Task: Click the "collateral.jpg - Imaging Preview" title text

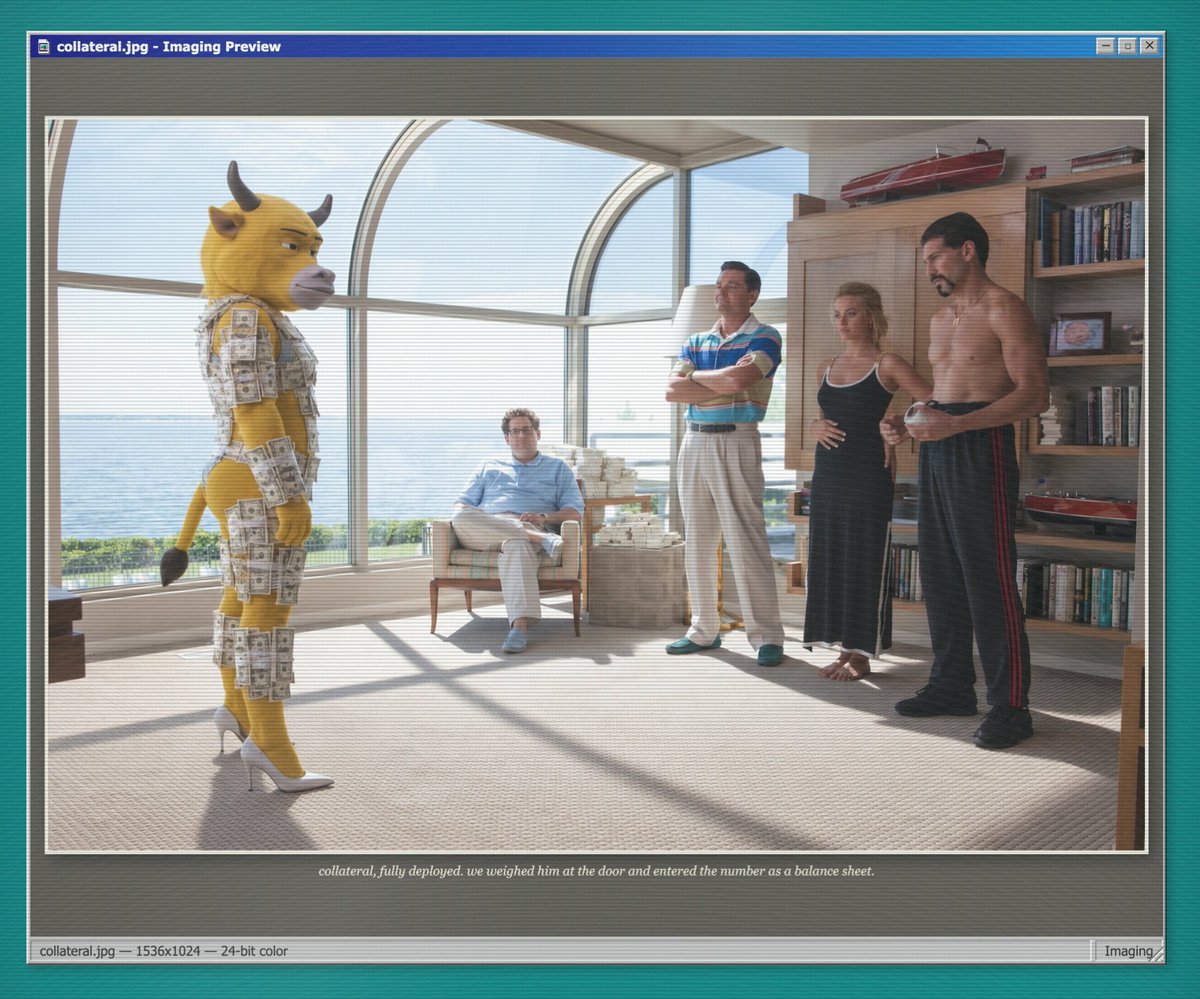Action: pyautogui.click(x=168, y=46)
